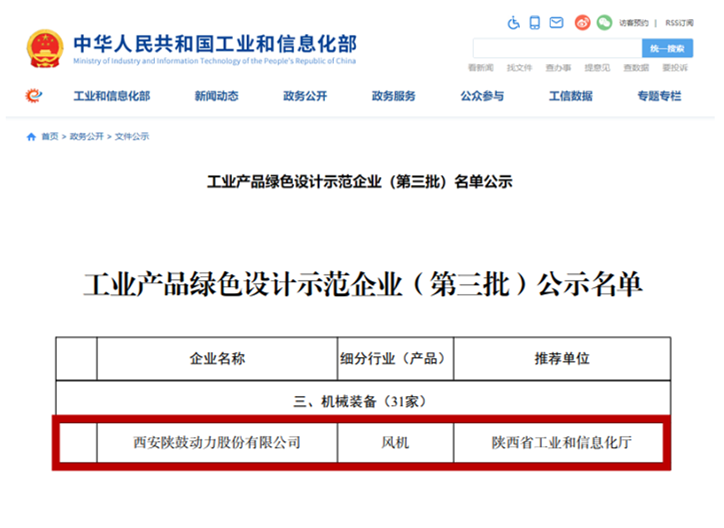
Task: Click 政务公开 in the breadcrumb
Action: tap(86, 137)
